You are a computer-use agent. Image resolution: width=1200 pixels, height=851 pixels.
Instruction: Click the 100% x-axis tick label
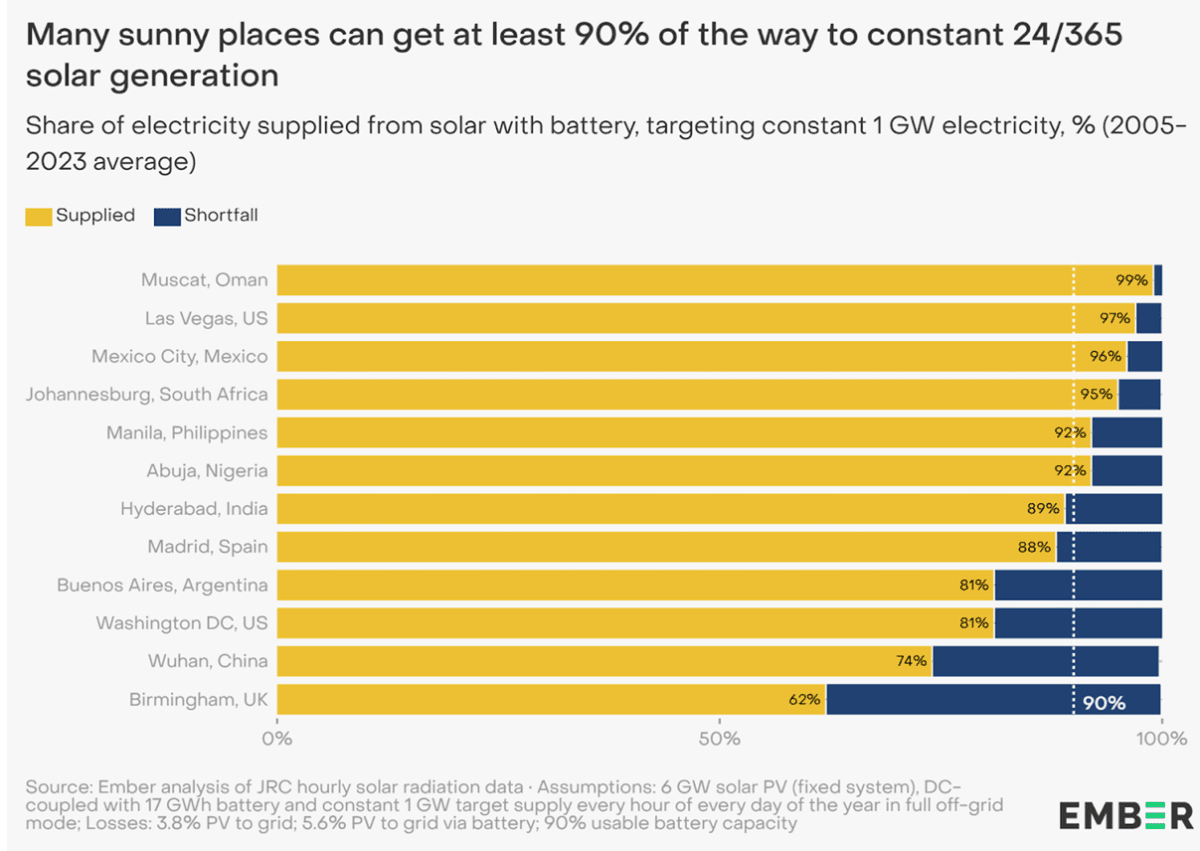coord(1160,740)
